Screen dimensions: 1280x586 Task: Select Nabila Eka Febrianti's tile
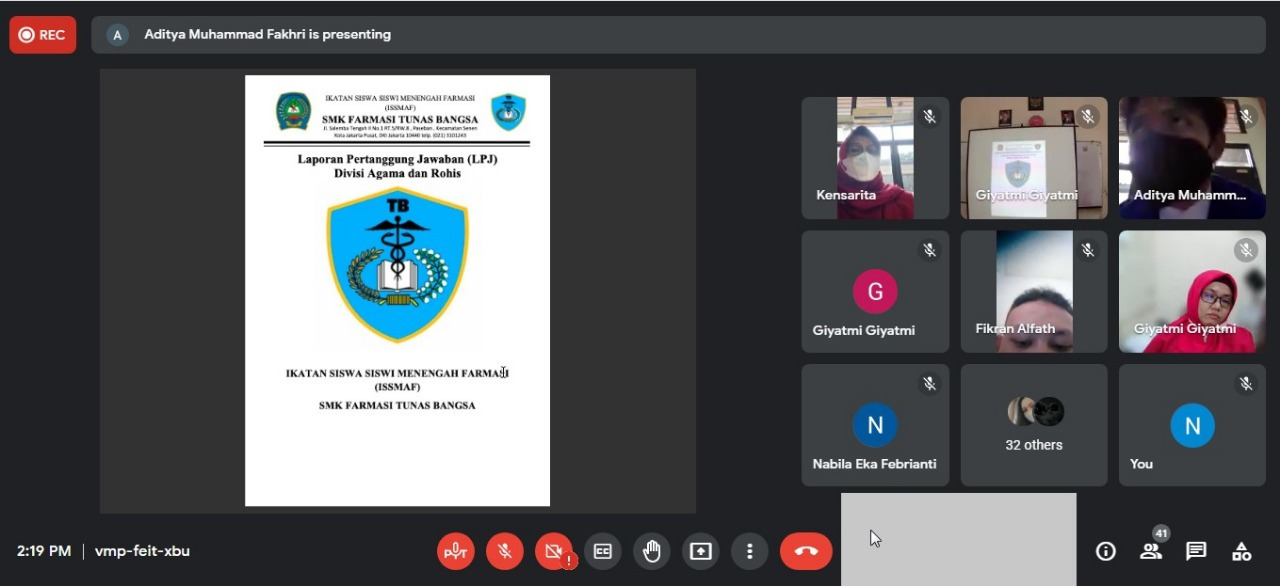coord(875,425)
